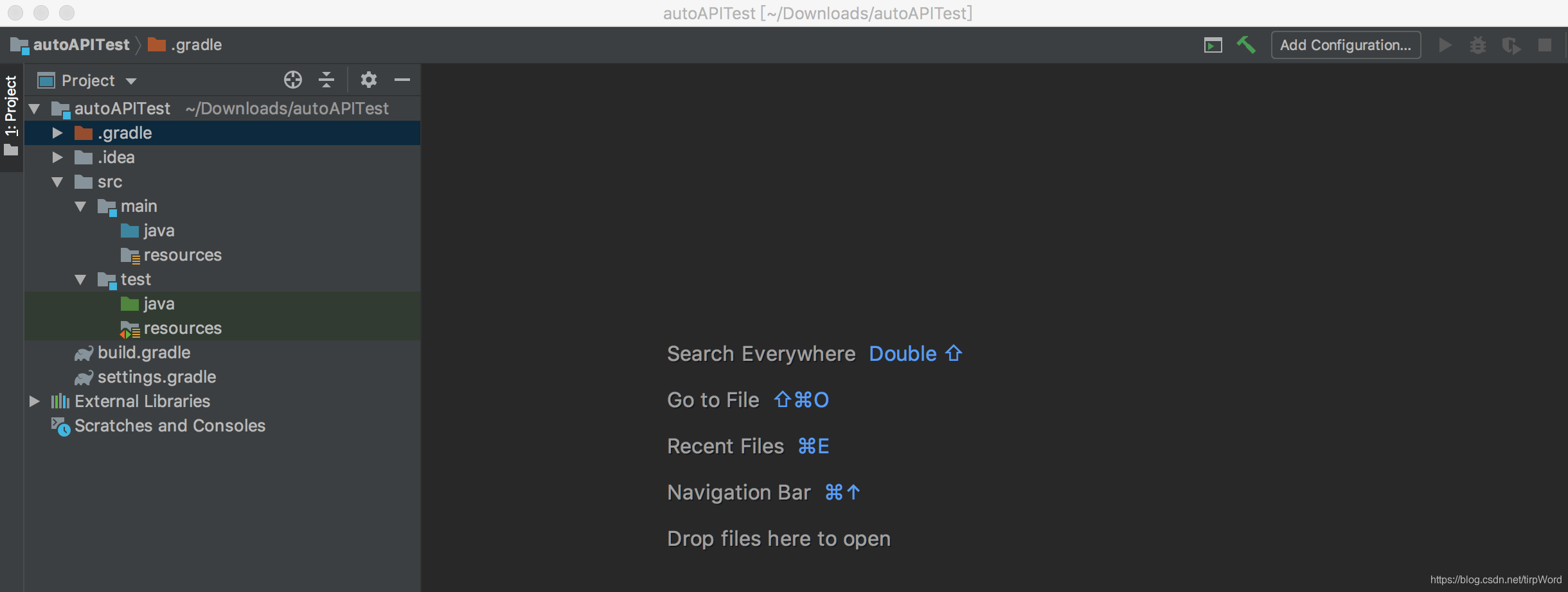Click the autoAPITest module icon in navigation bar
The width and height of the screenshot is (1568, 592).
pyautogui.click(x=19, y=46)
